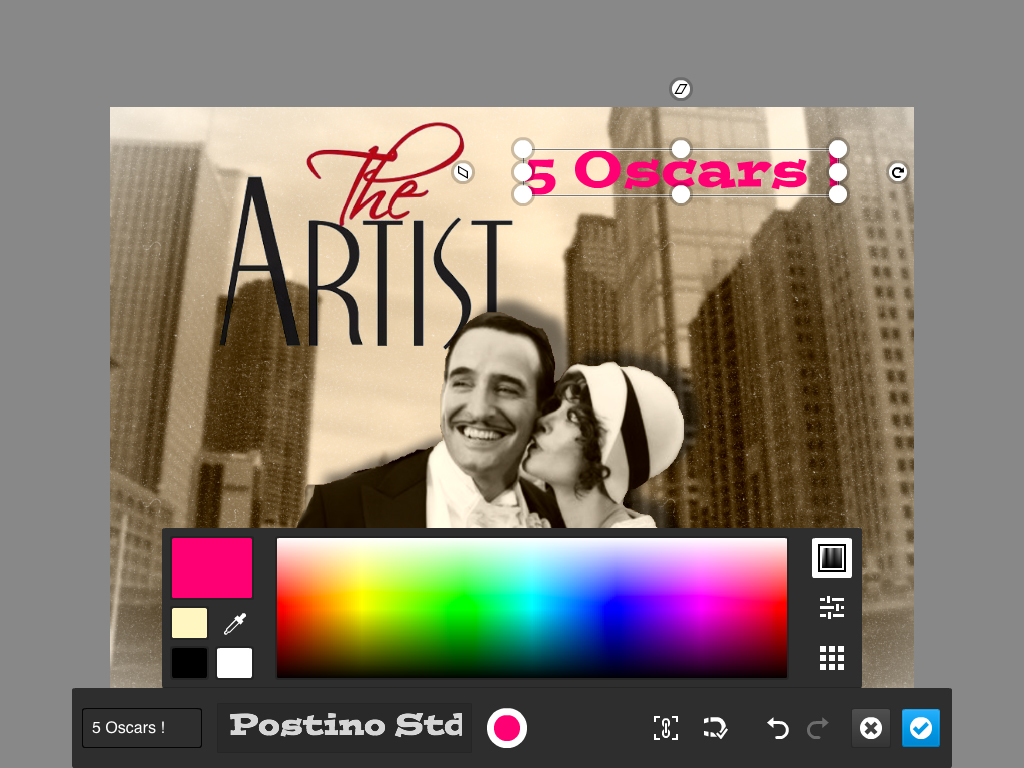Activate the eyedropper color picker

pyautogui.click(x=234, y=624)
